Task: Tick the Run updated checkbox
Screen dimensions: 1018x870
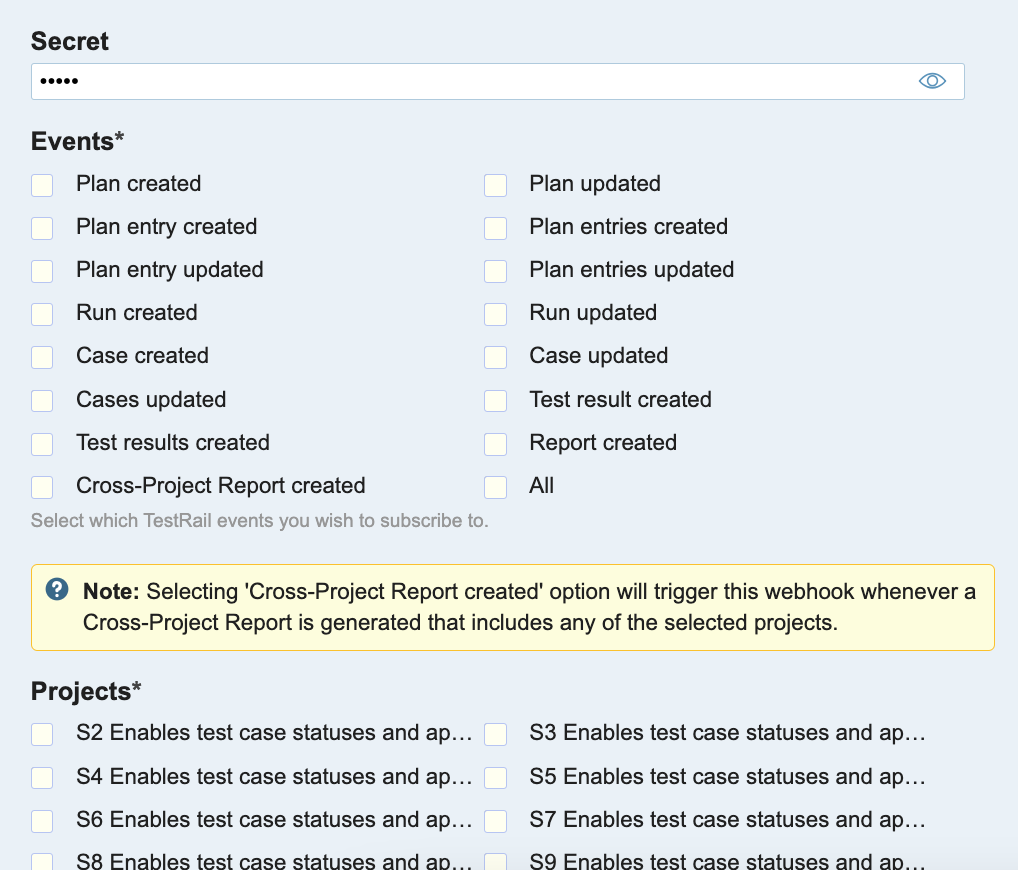Action: 495,314
